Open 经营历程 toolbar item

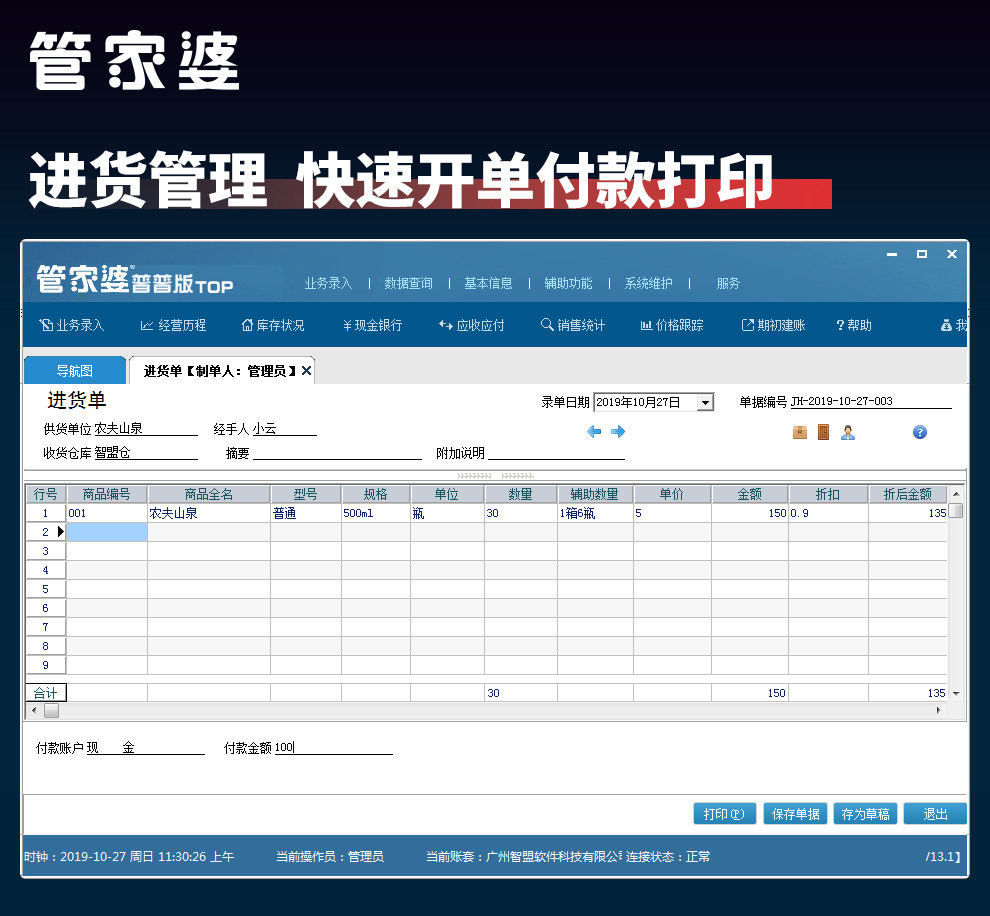(x=173, y=325)
